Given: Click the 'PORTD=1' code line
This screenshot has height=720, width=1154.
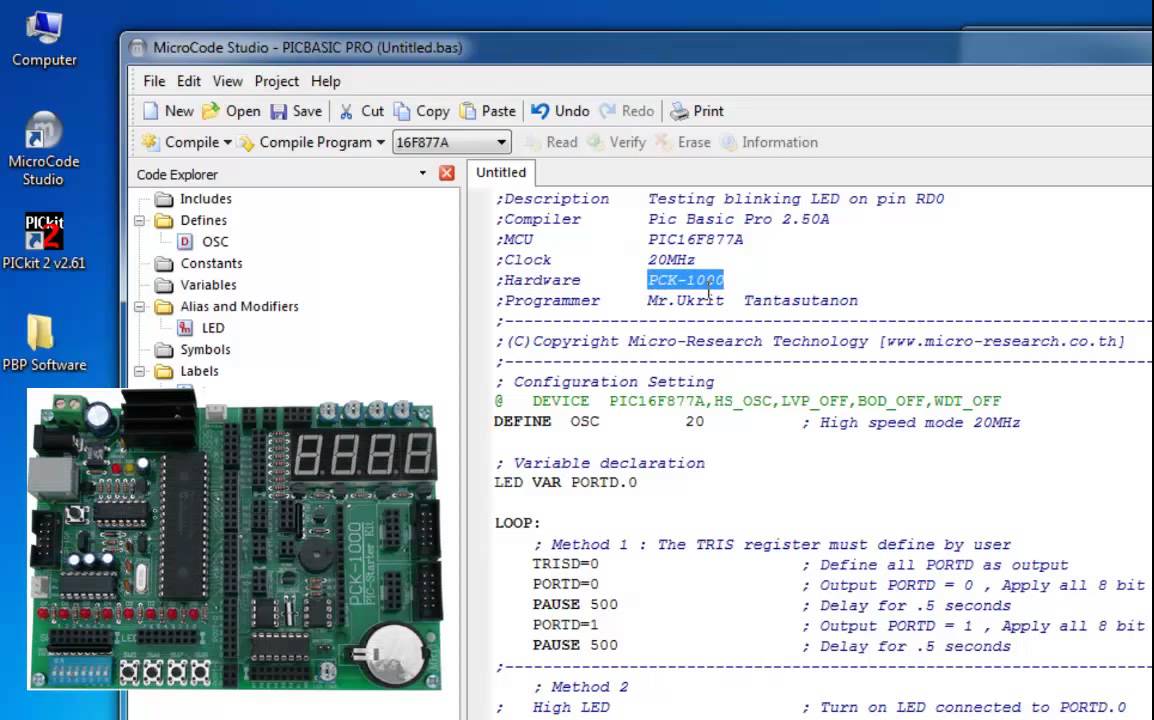Looking at the screenshot, I should (565, 625).
